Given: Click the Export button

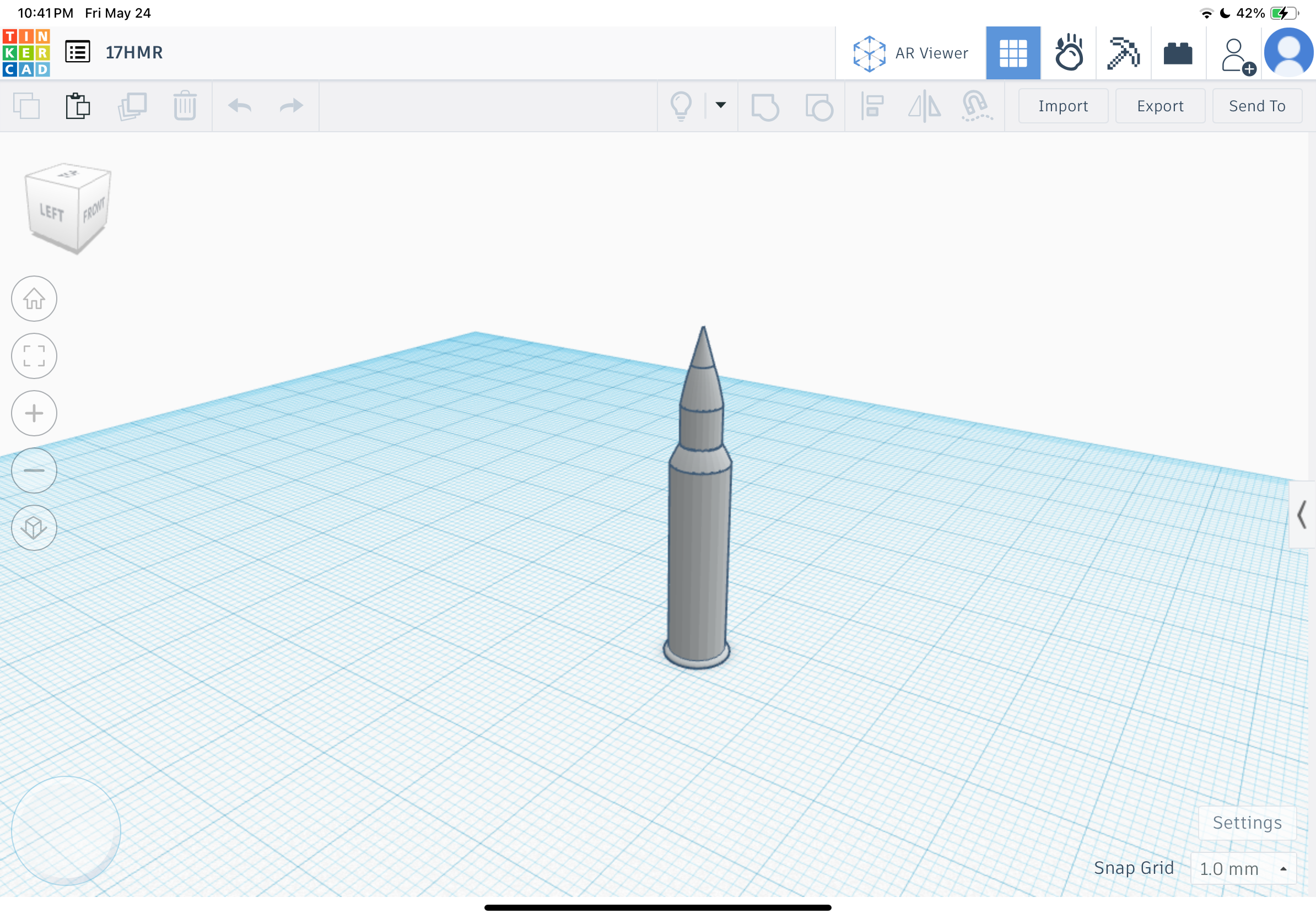Looking at the screenshot, I should coord(1160,106).
